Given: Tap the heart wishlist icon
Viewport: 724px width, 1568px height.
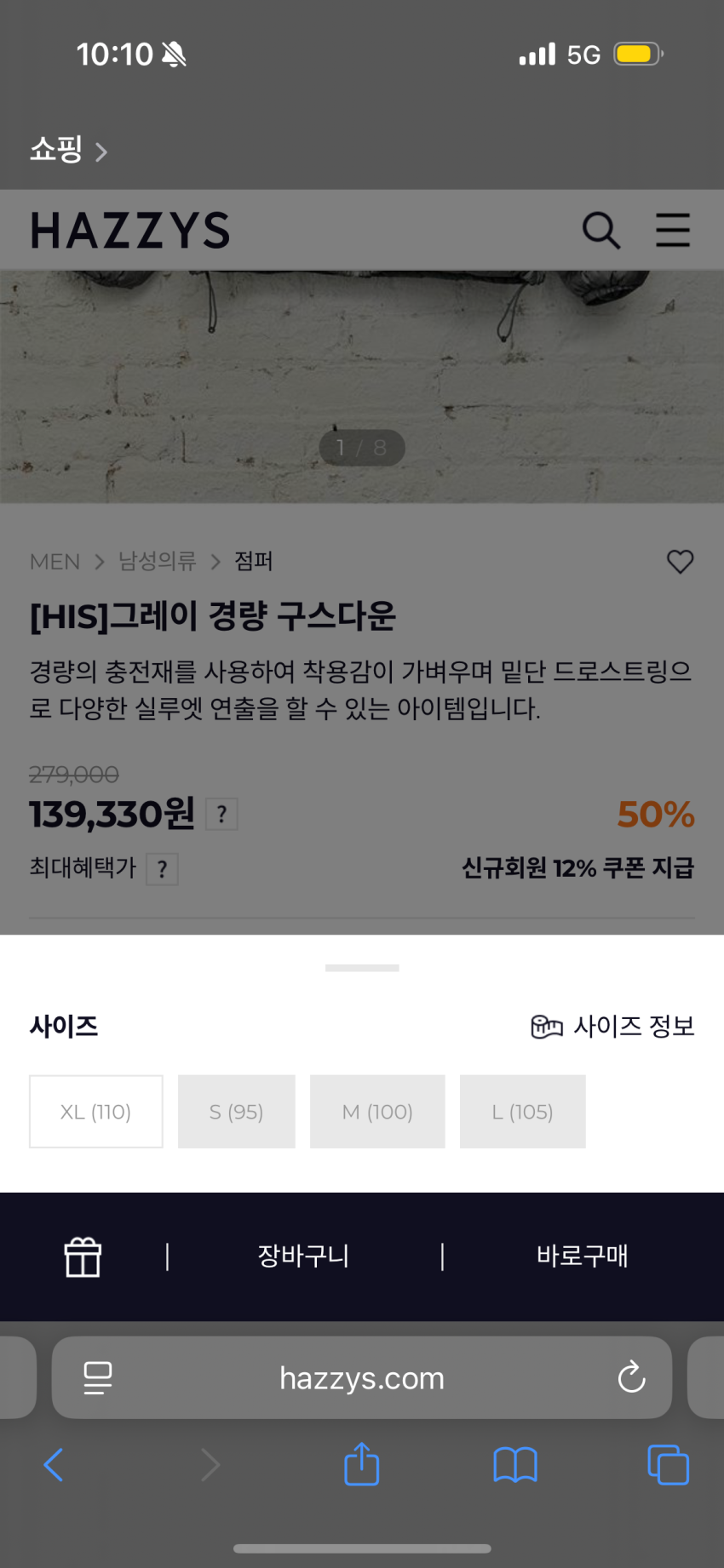Looking at the screenshot, I should pos(680,562).
